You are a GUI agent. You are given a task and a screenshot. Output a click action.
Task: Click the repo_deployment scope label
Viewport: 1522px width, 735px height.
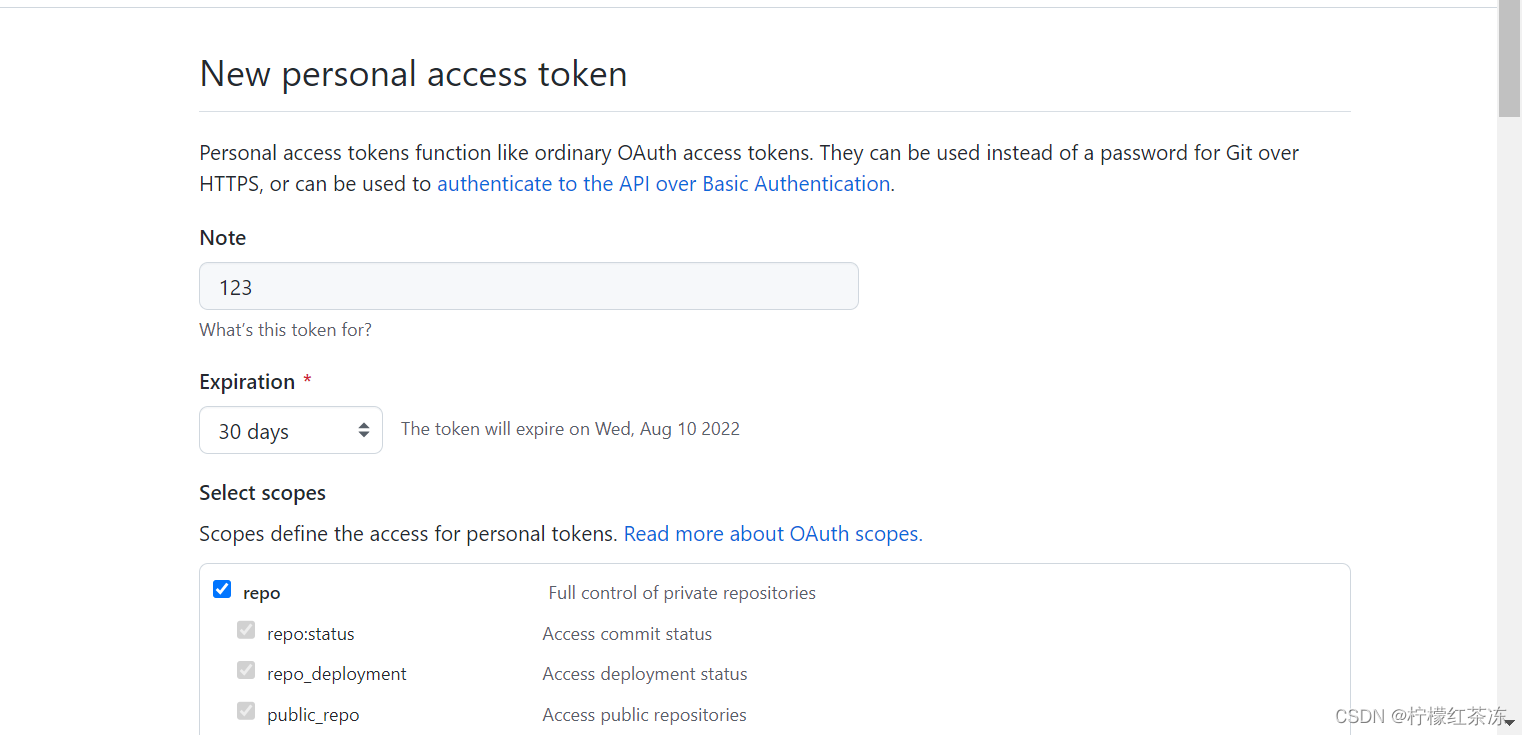337,674
